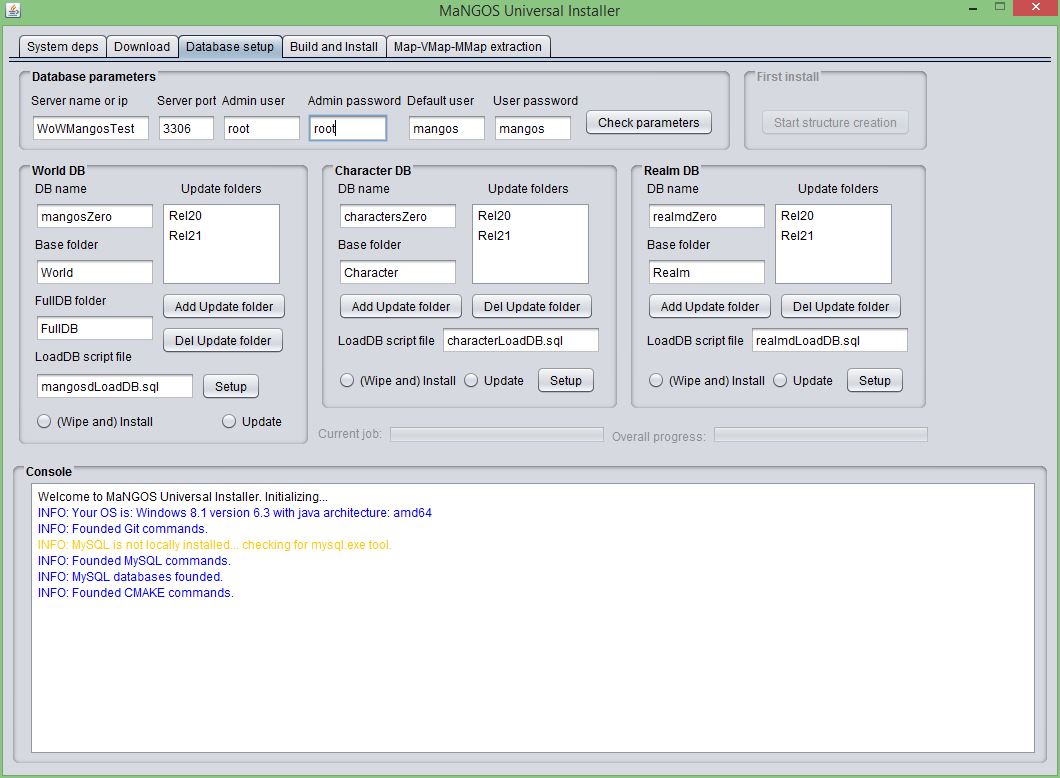
Task: Open the Download tab
Action: [x=142, y=47]
